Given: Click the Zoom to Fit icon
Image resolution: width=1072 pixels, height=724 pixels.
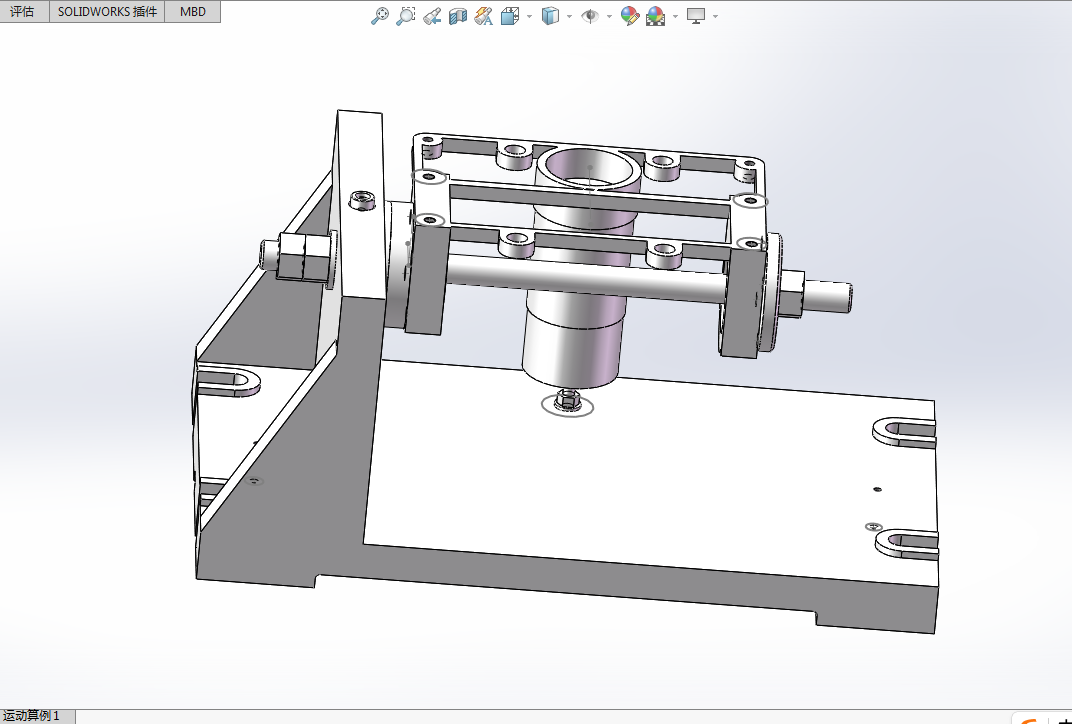Looking at the screenshot, I should pos(379,16).
